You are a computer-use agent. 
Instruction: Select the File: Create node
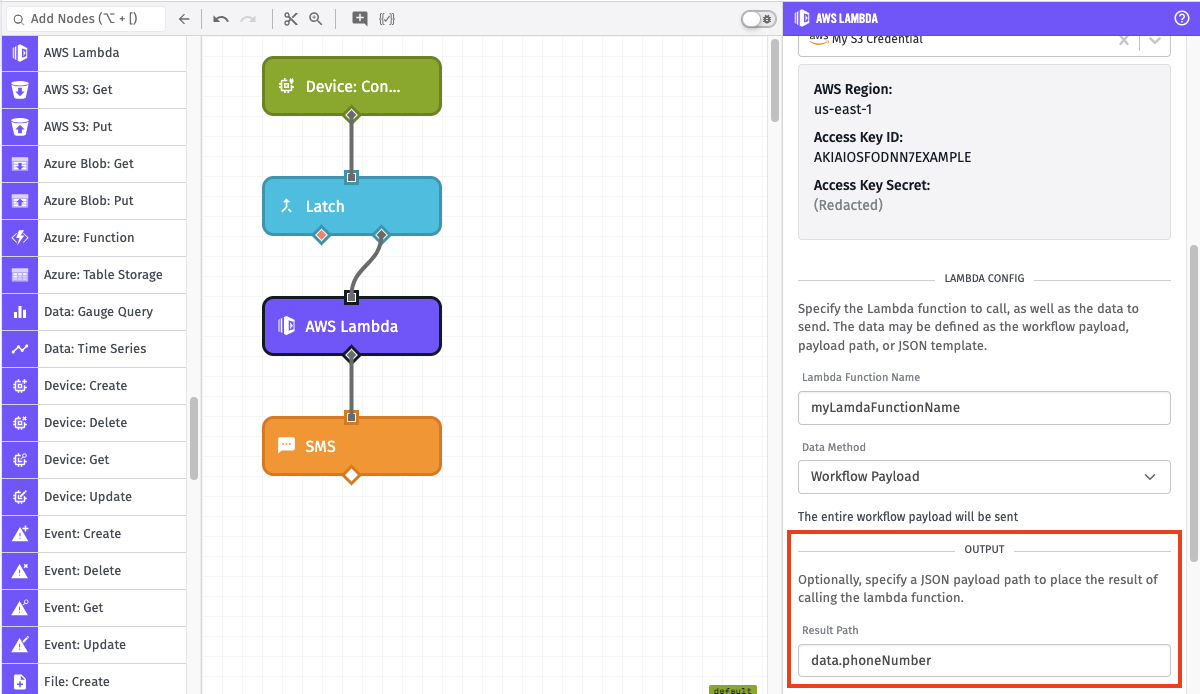[x=94, y=680]
